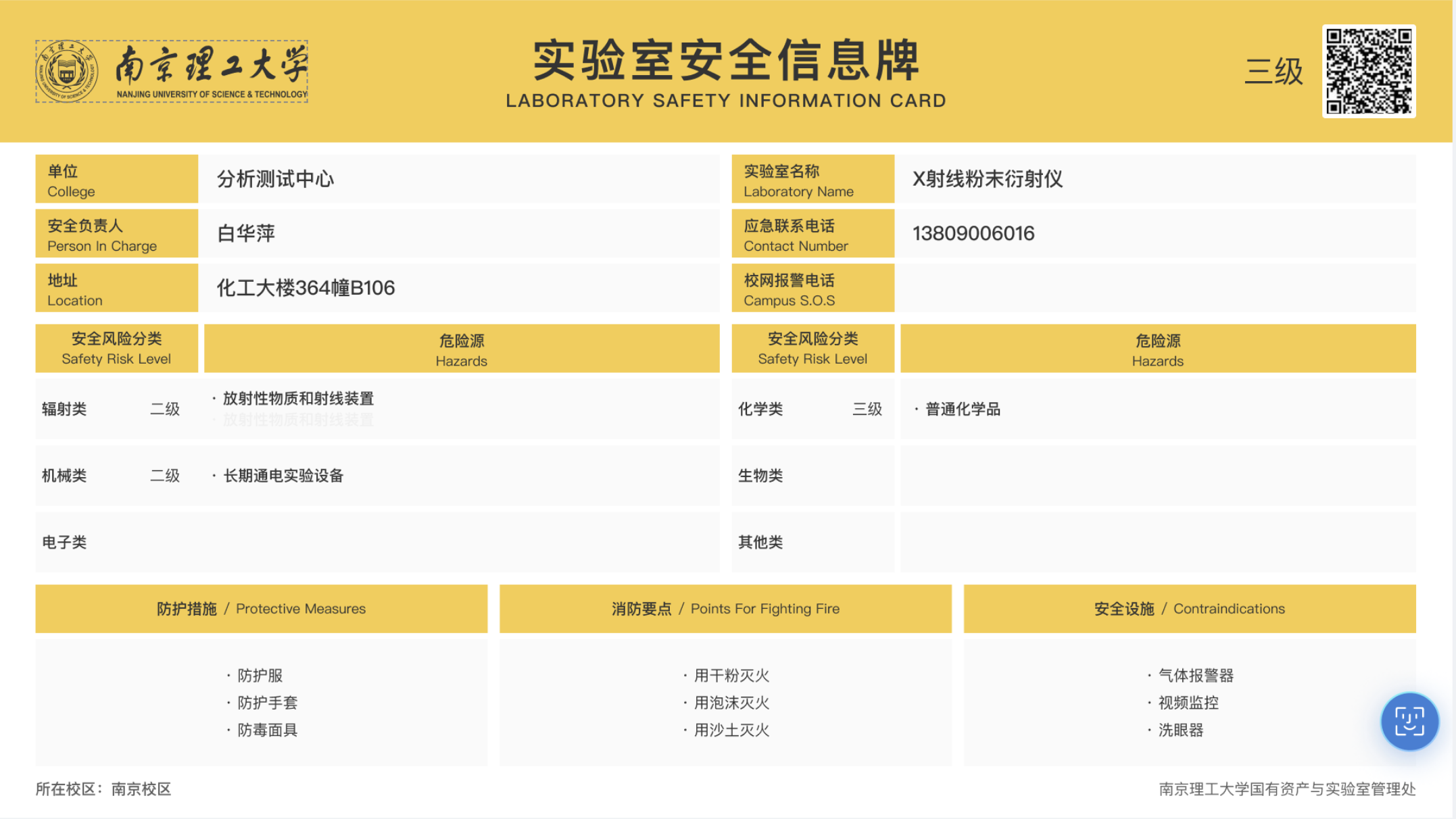Click the 三级 level label
Image resolution: width=1456 pixels, height=819 pixels.
[x=1273, y=71]
